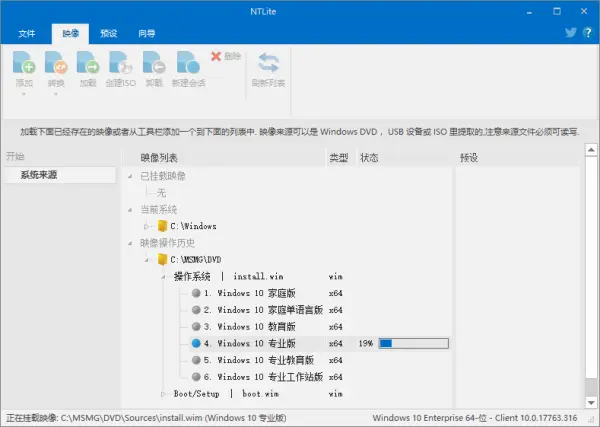Open the help question mark icon
600x427 pixels.
588,33
